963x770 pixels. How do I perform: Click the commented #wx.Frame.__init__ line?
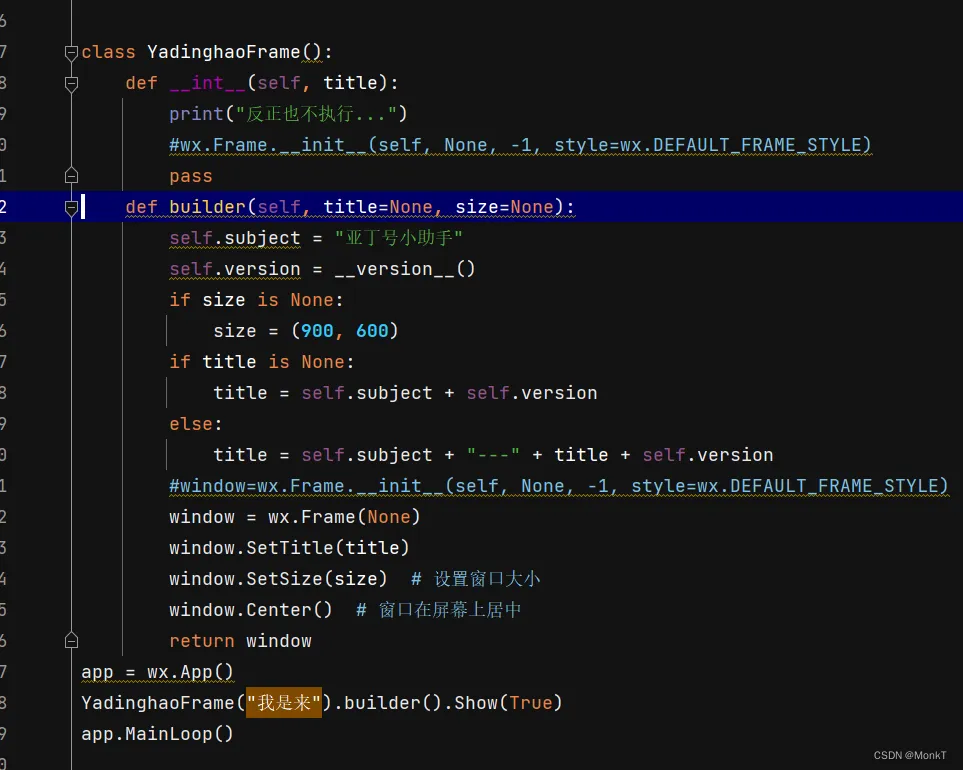click(520, 145)
